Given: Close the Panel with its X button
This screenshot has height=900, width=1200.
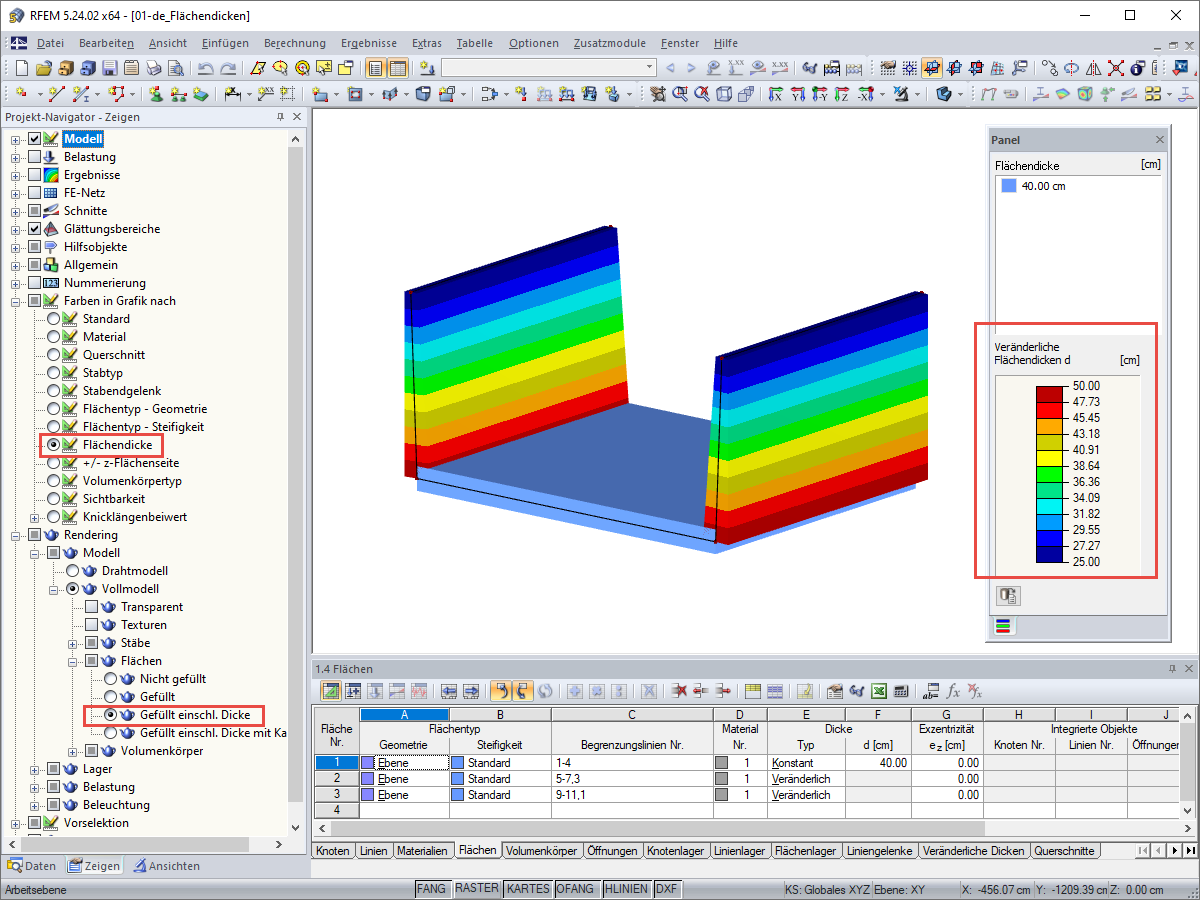Looking at the screenshot, I should 1160,140.
